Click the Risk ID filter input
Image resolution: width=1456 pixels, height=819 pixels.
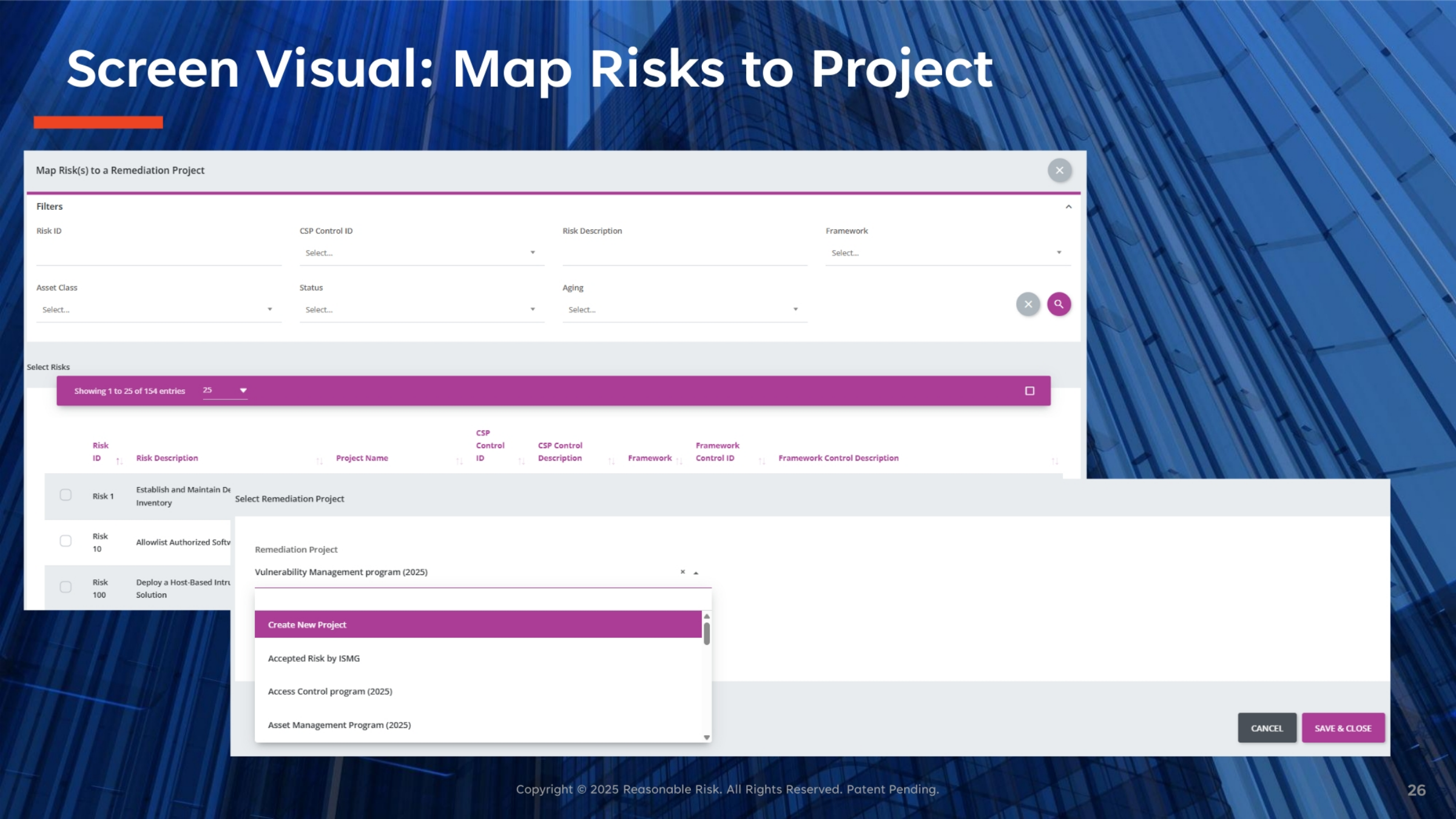pyautogui.click(x=158, y=253)
